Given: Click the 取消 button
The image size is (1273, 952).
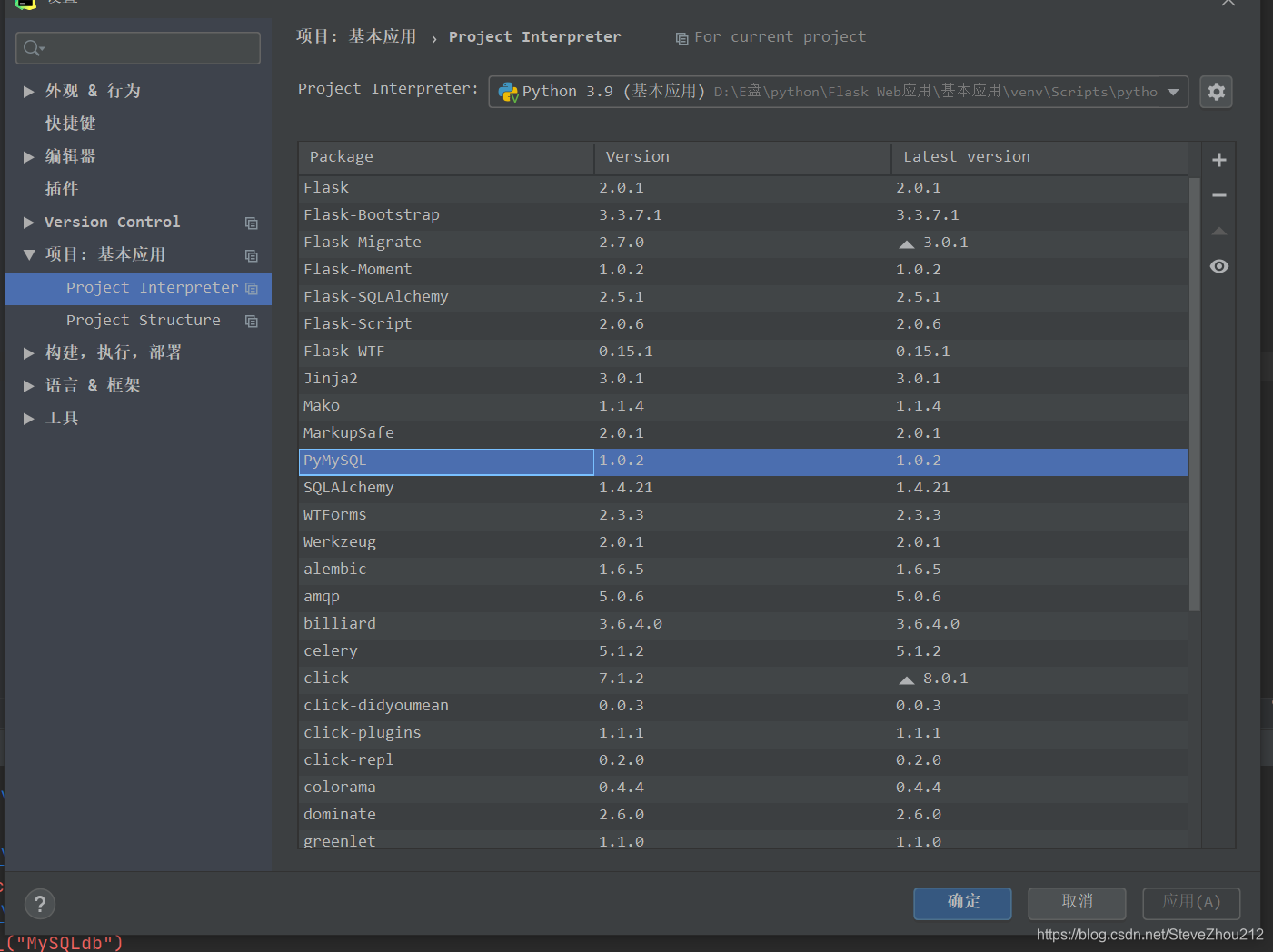Looking at the screenshot, I should click(x=1077, y=902).
